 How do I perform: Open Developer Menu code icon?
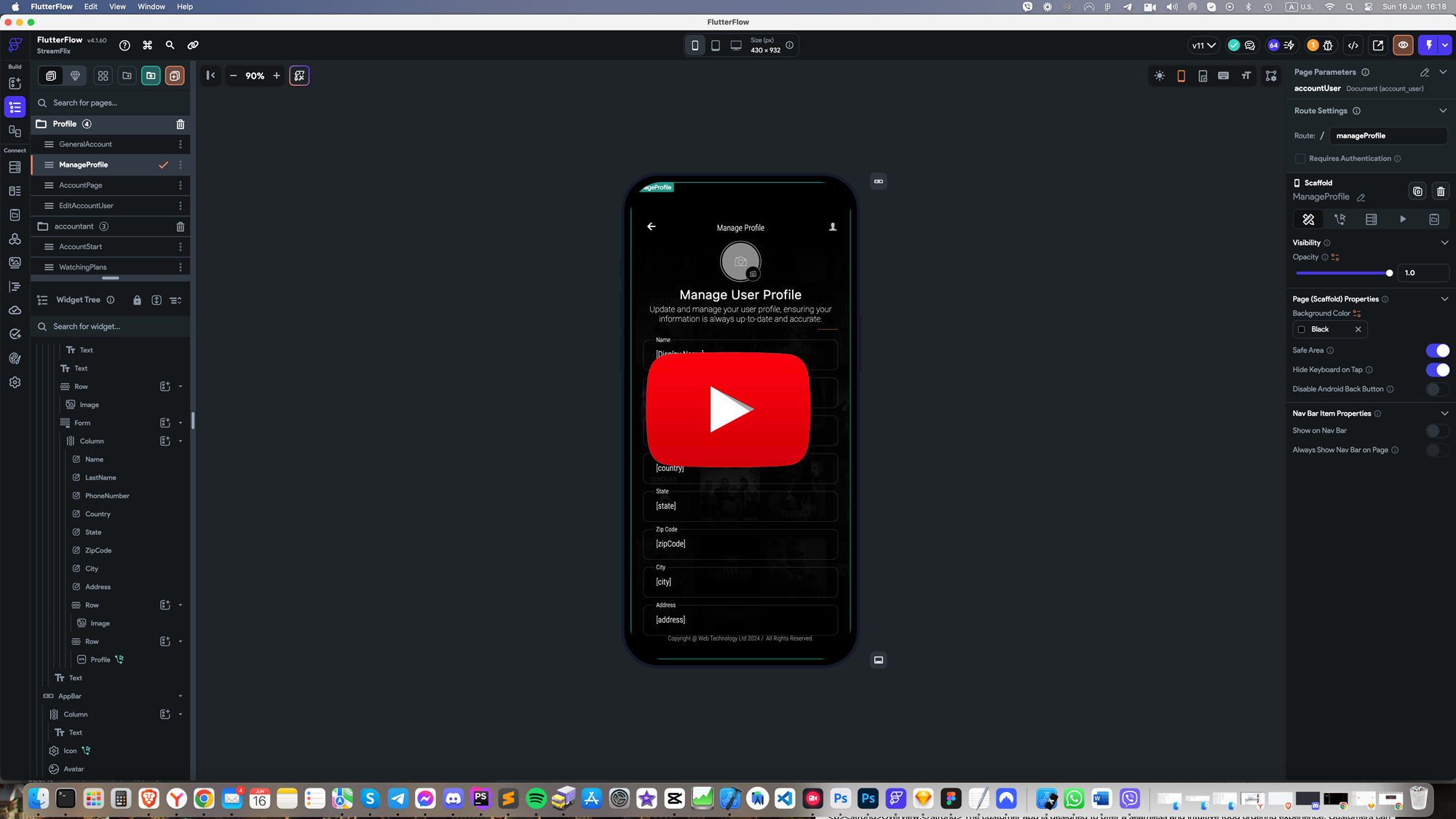tap(1353, 45)
